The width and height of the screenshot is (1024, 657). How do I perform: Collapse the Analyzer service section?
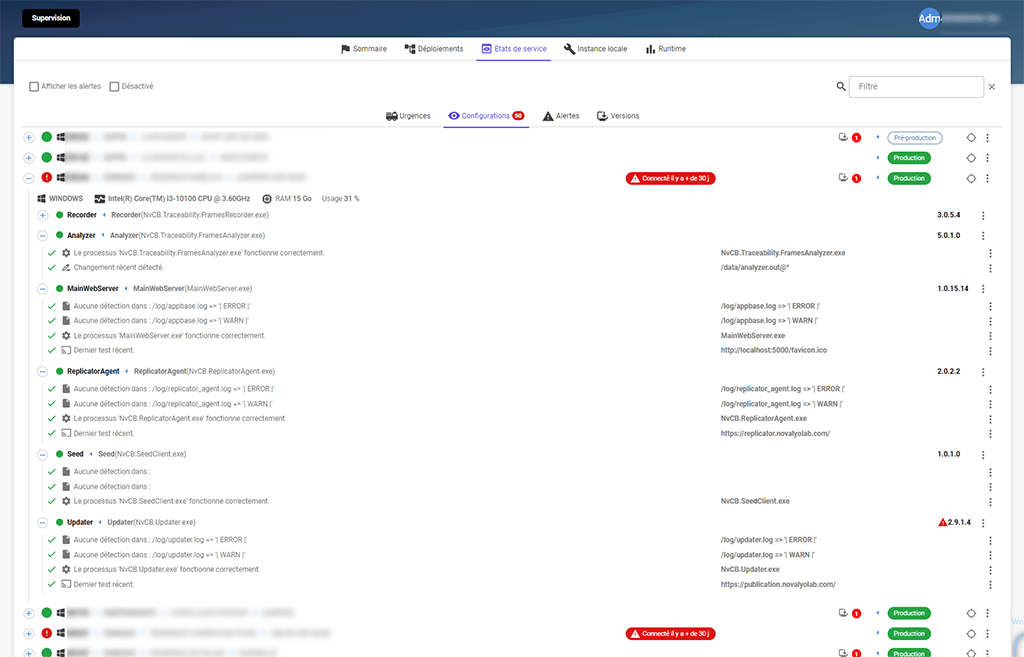pyautogui.click(x=43, y=236)
